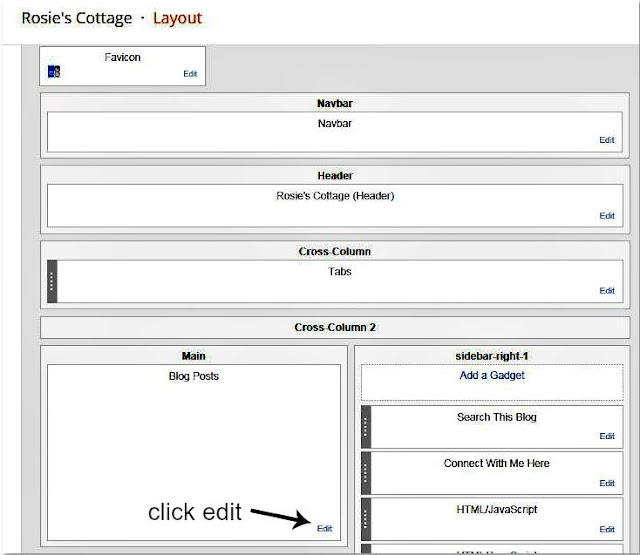The image size is (640, 555).
Task: Edit the Connect With Me Here gadget
Action: (x=607, y=483)
